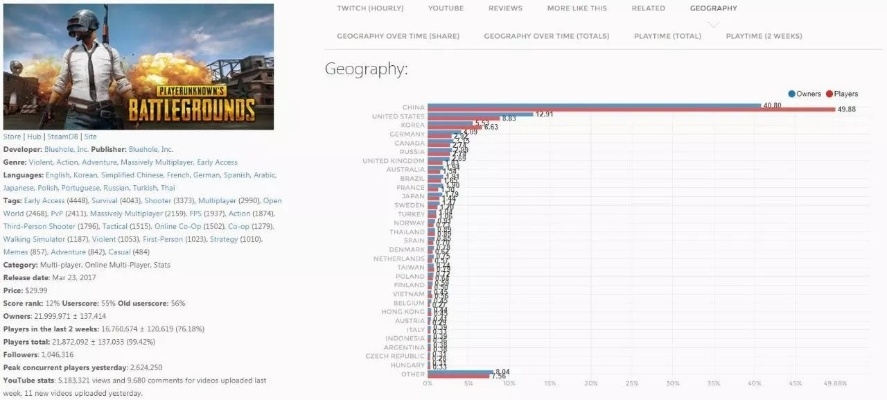Select the Reviews tab
This screenshot has width=887, height=400.
tap(505, 8)
